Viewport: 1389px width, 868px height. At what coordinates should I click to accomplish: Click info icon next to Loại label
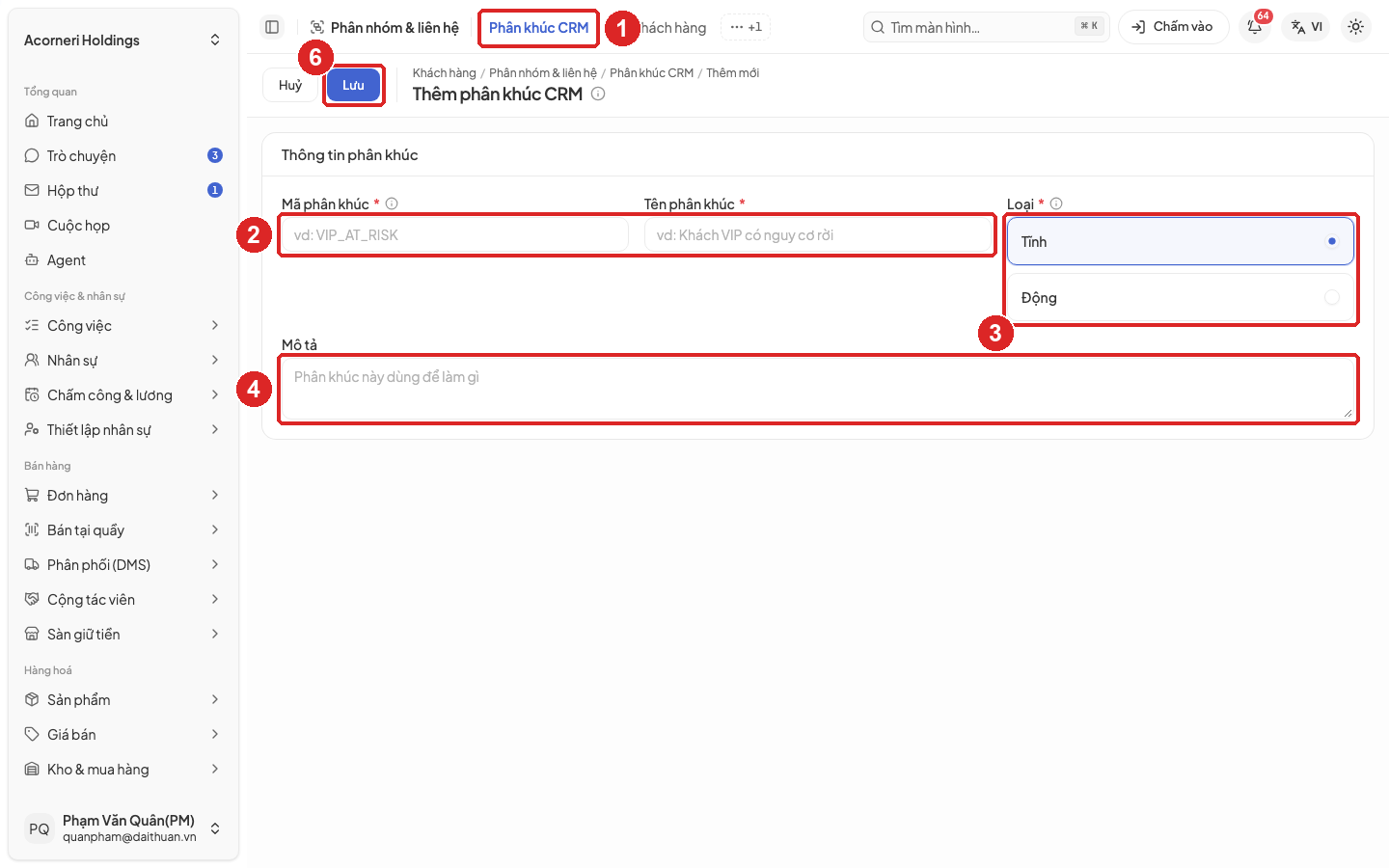point(1056,203)
